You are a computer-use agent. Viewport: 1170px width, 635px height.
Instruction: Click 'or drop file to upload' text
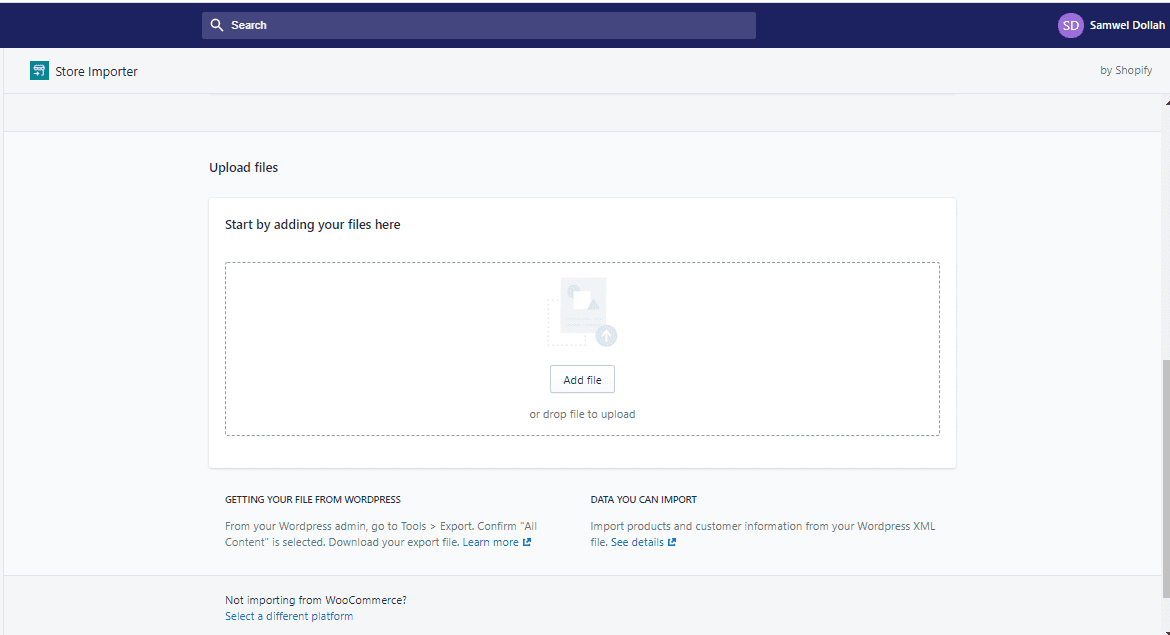(582, 414)
